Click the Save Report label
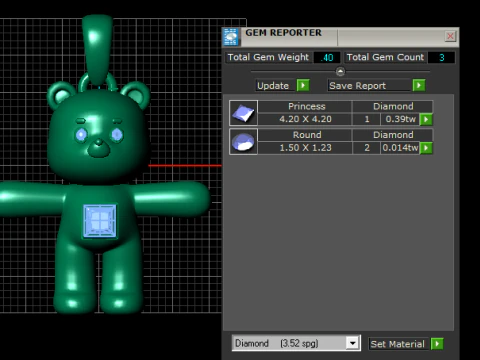 [369, 86]
